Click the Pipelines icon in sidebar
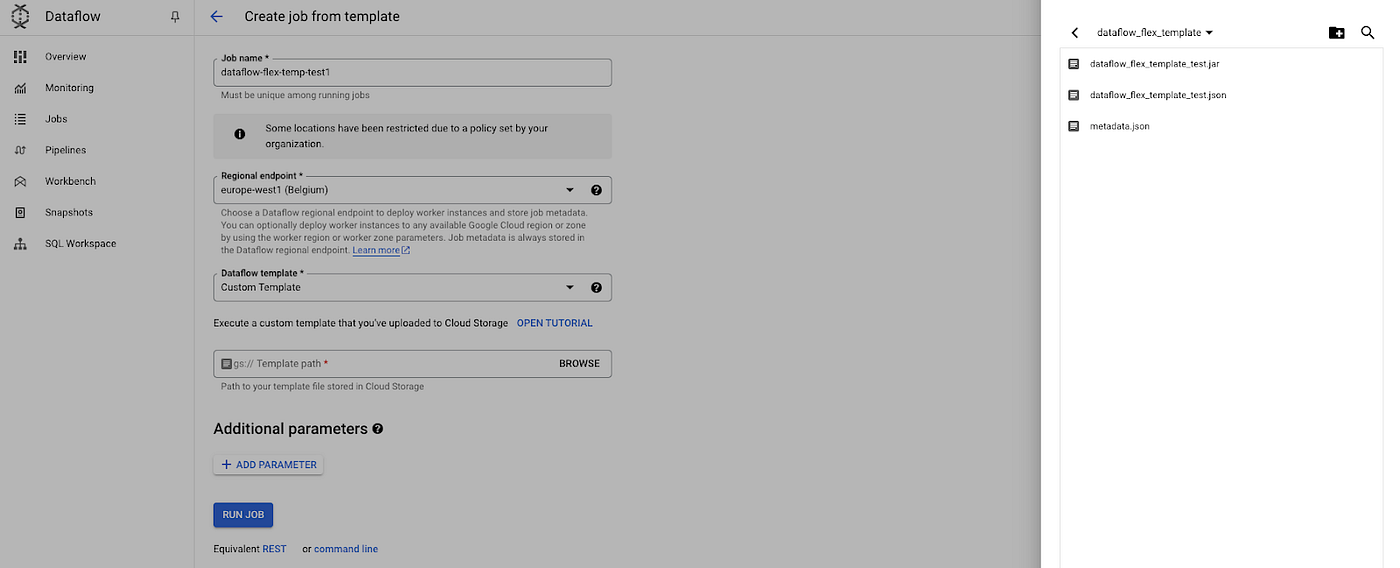The height and width of the screenshot is (568, 1400). coord(20,150)
